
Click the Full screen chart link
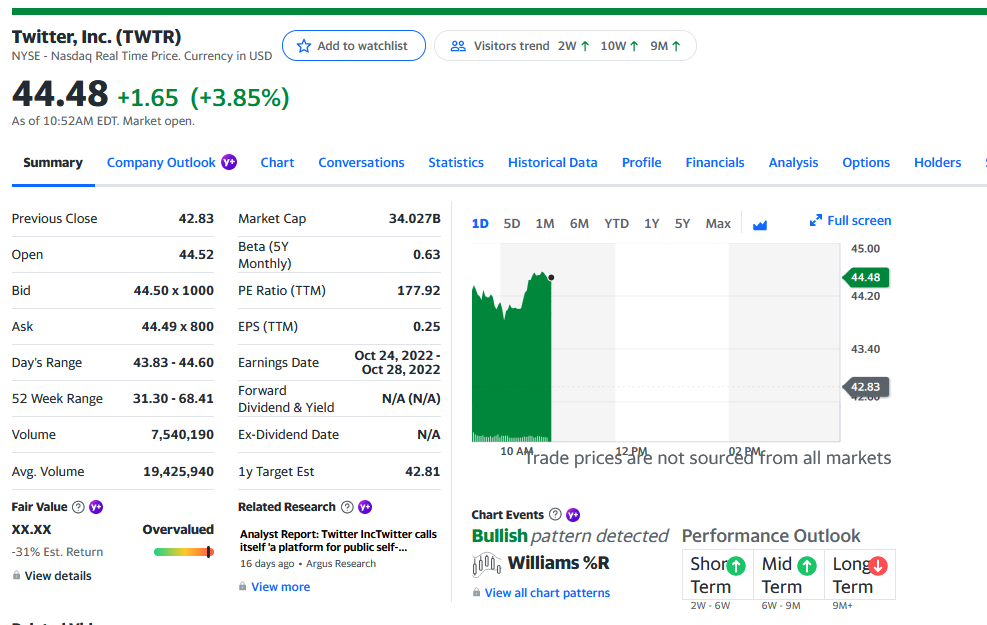click(x=859, y=220)
